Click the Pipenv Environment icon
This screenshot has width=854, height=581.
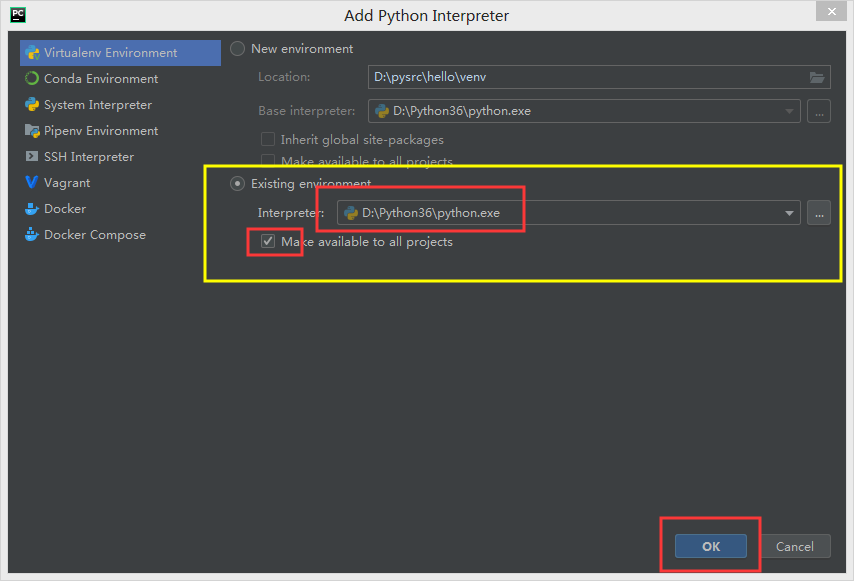[x=32, y=131]
